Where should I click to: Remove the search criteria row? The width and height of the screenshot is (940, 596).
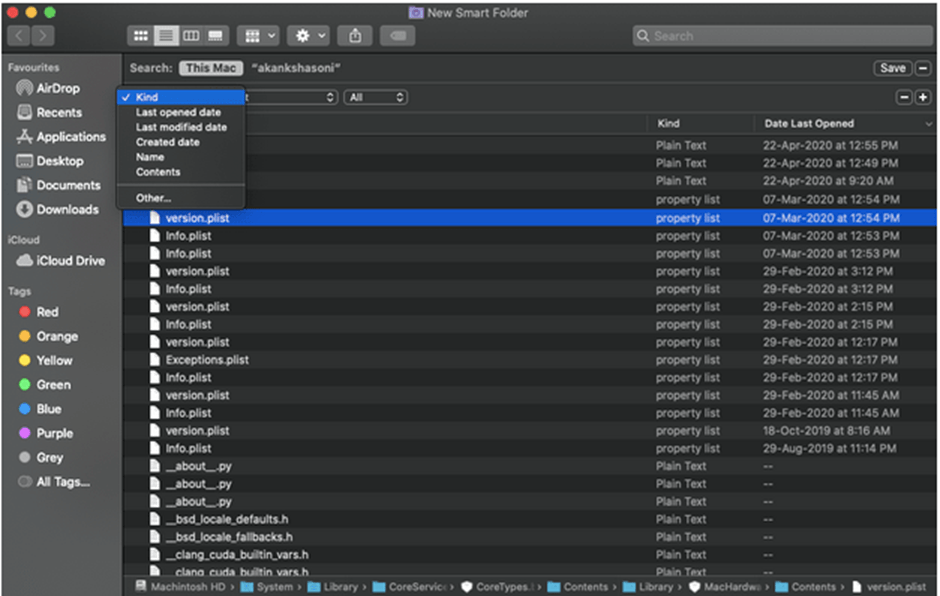[x=904, y=97]
